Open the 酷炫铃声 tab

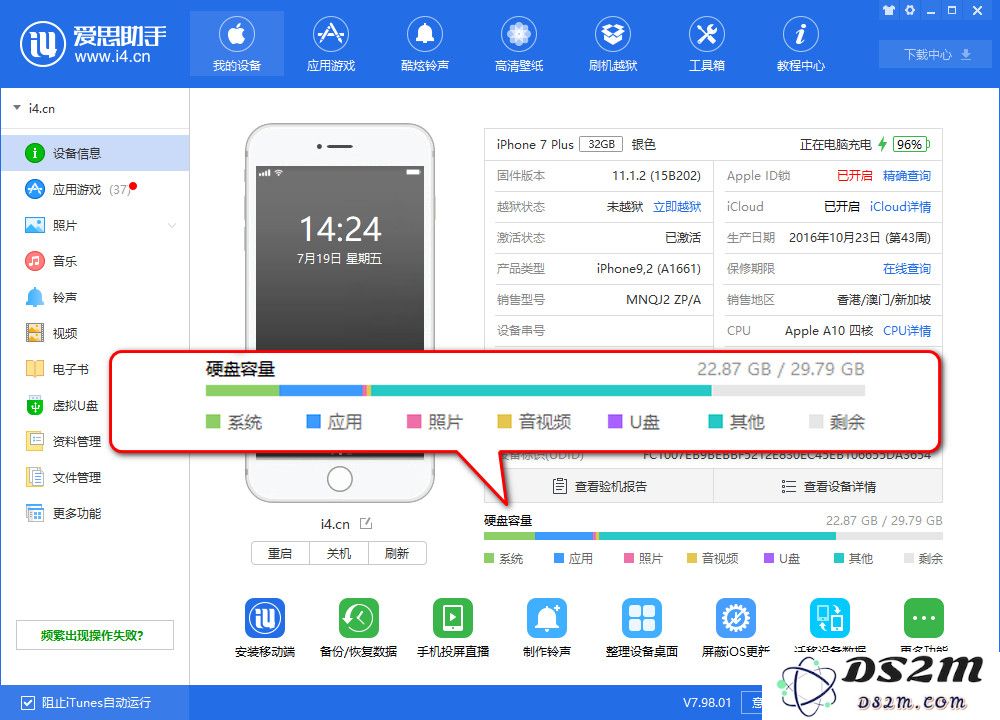coord(425,44)
